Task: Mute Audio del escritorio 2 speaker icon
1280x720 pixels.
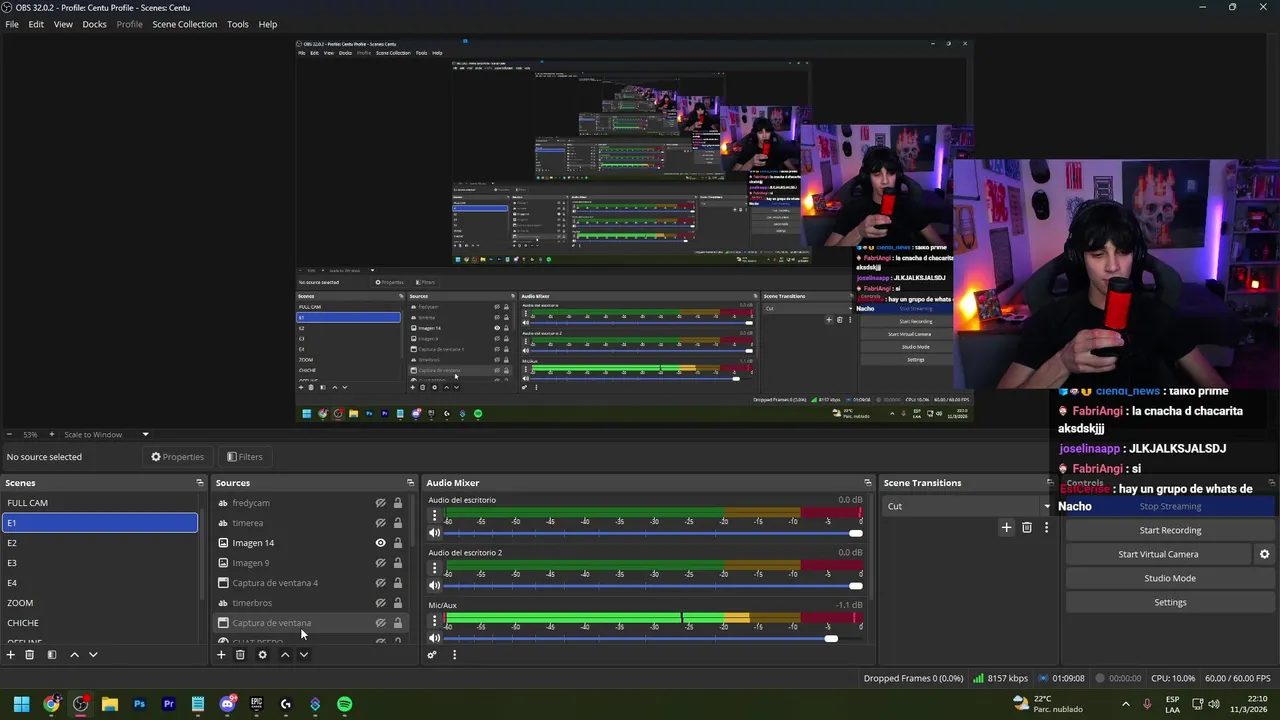Action: click(434, 585)
